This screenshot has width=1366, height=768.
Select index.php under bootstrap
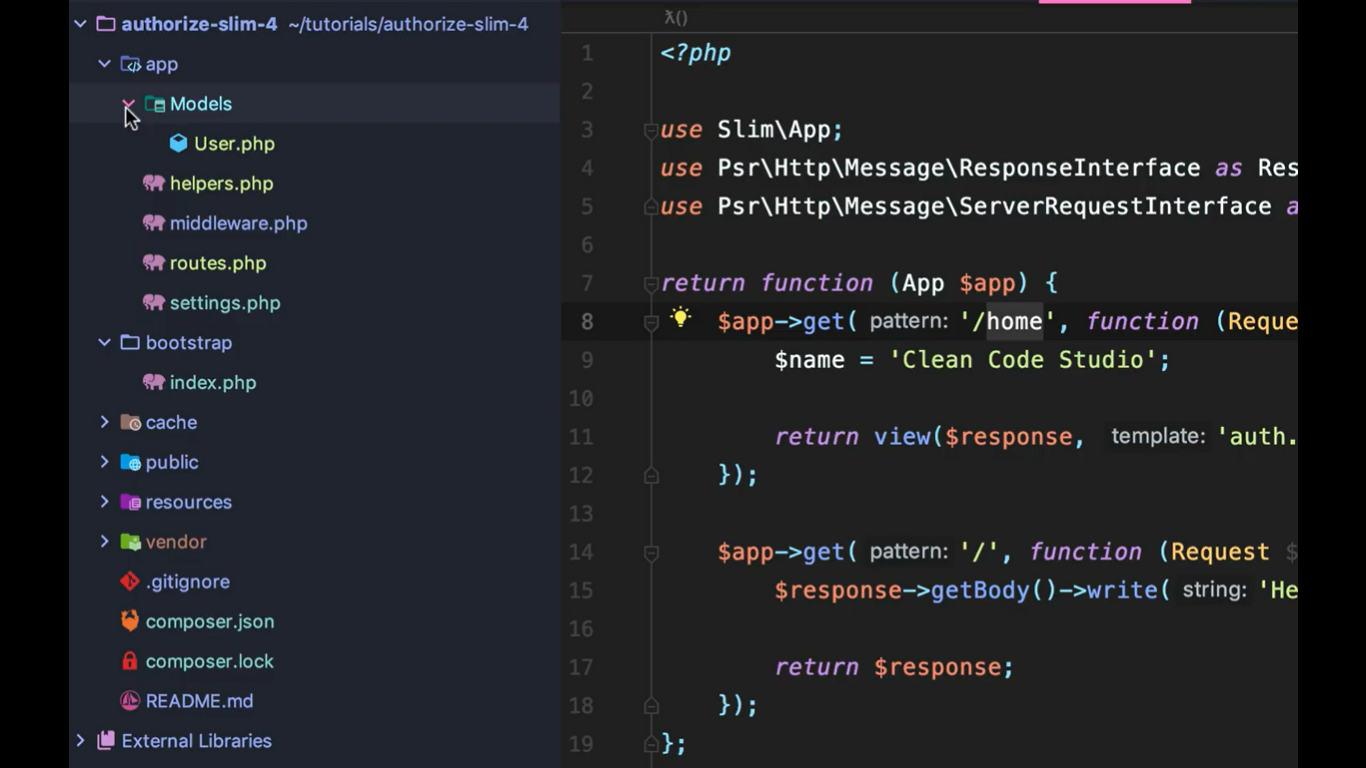coord(212,382)
